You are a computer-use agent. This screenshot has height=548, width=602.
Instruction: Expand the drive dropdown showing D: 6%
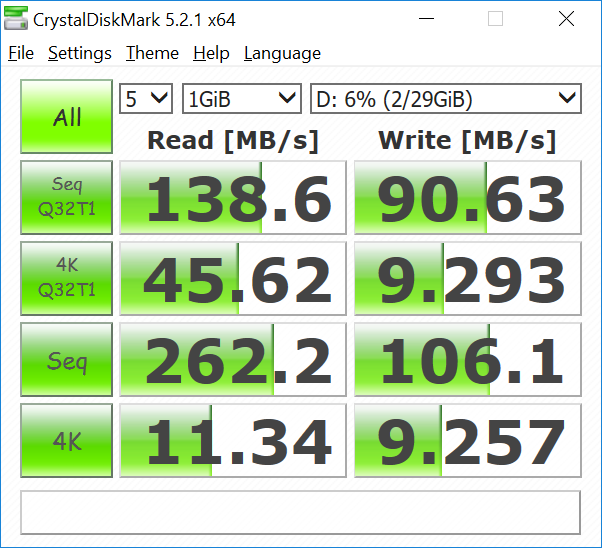point(446,99)
